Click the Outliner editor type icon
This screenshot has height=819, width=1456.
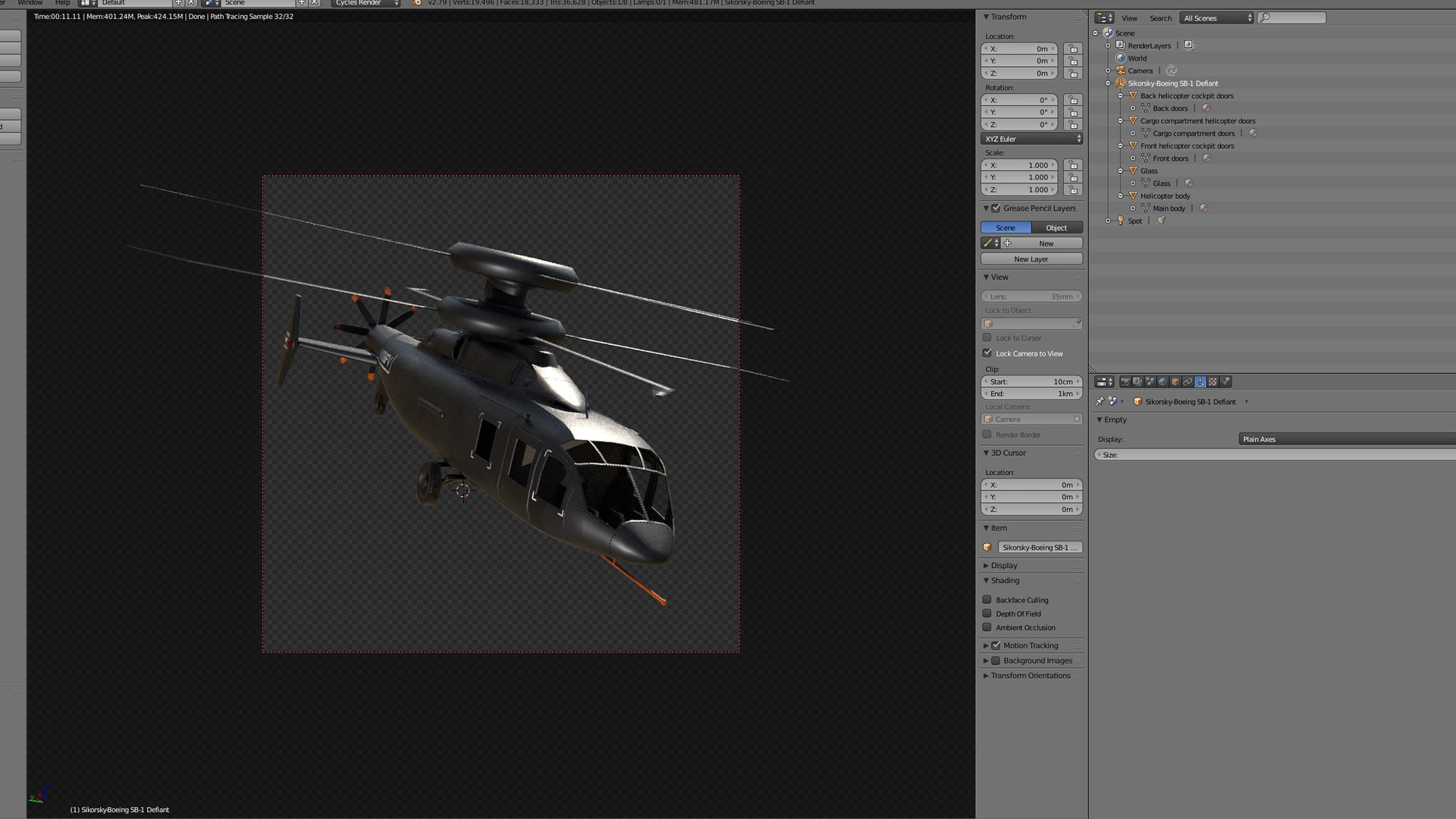click(1104, 17)
